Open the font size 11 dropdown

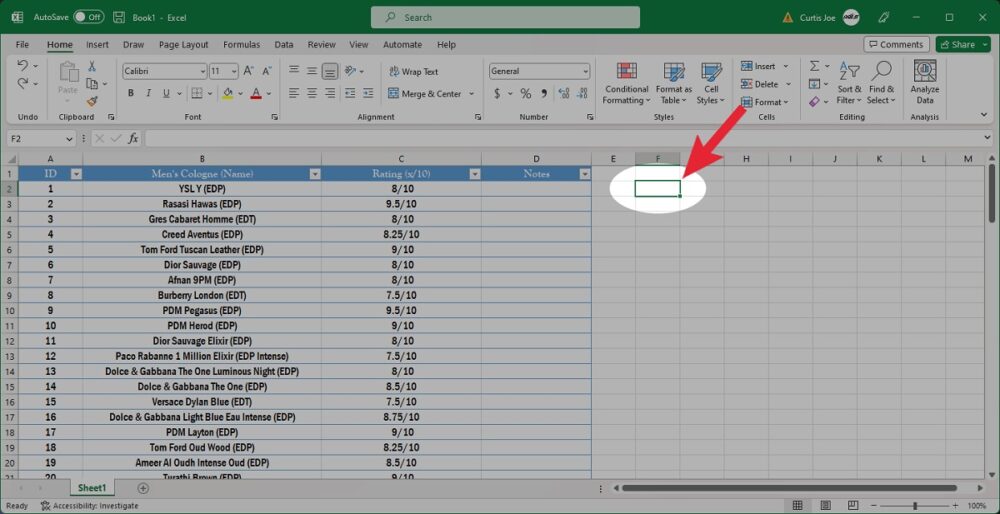(234, 71)
